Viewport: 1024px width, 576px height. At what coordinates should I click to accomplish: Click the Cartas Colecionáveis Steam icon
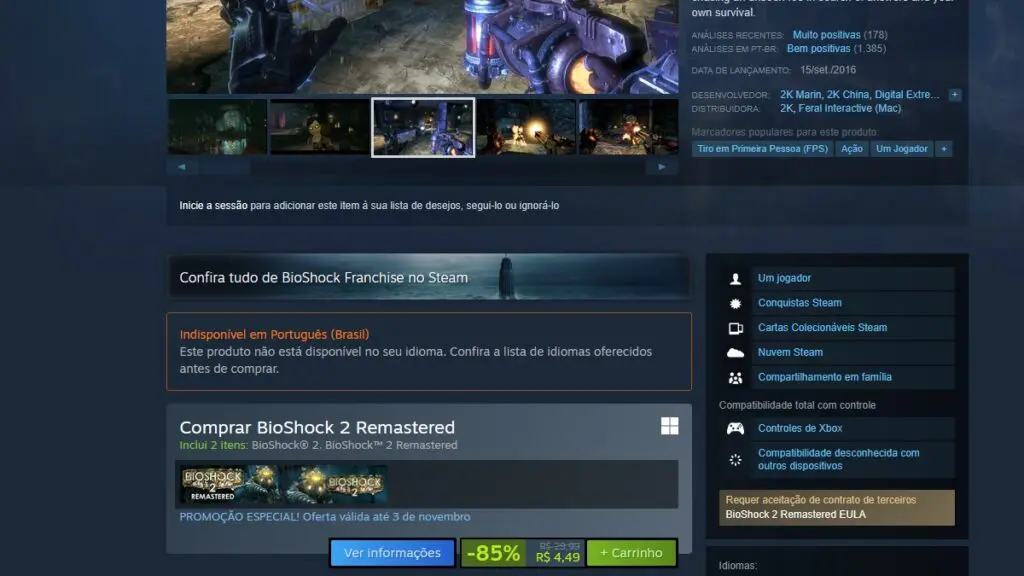pos(736,328)
